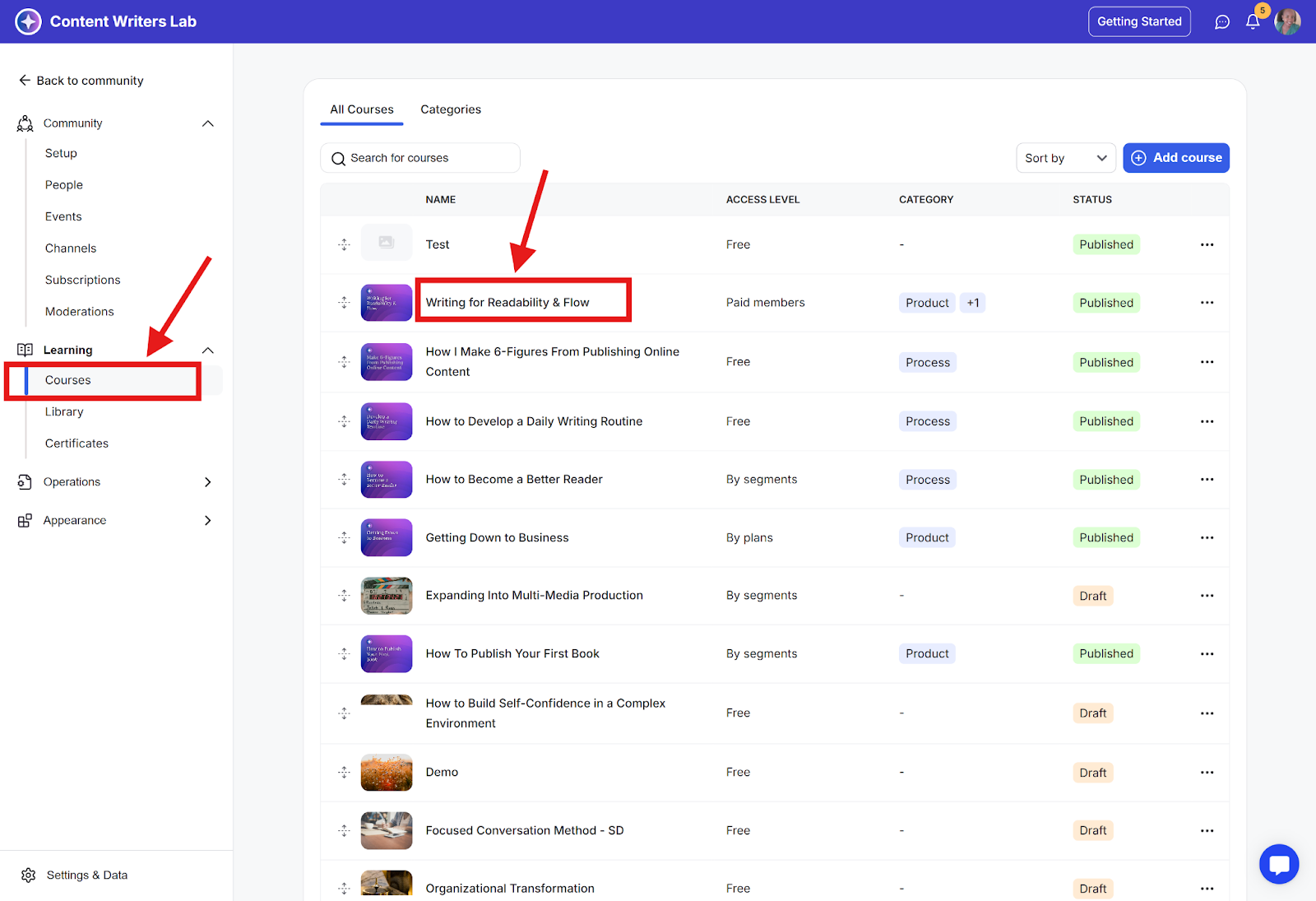Open the floating support chat widget

tap(1278, 864)
